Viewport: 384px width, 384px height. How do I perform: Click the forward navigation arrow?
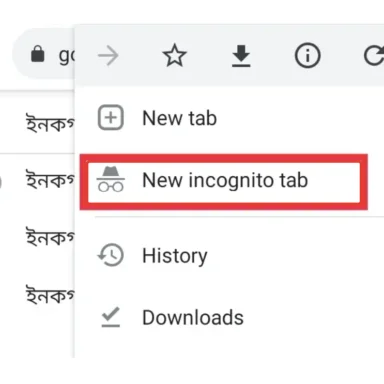pyautogui.click(x=108, y=56)
